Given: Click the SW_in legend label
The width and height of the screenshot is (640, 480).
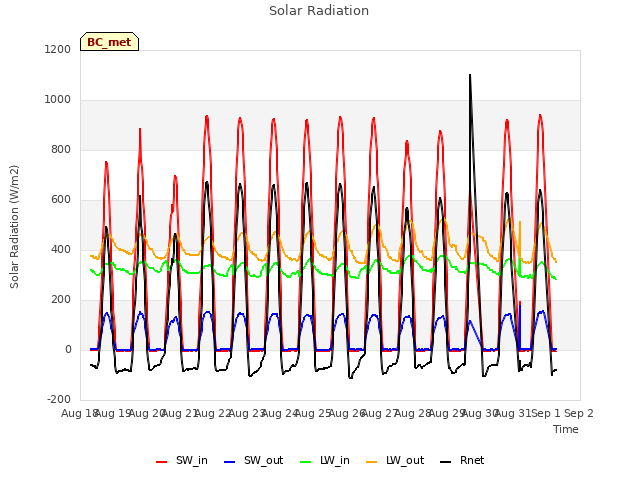Looking at the screenshot, I should click(x=191, y=460).
